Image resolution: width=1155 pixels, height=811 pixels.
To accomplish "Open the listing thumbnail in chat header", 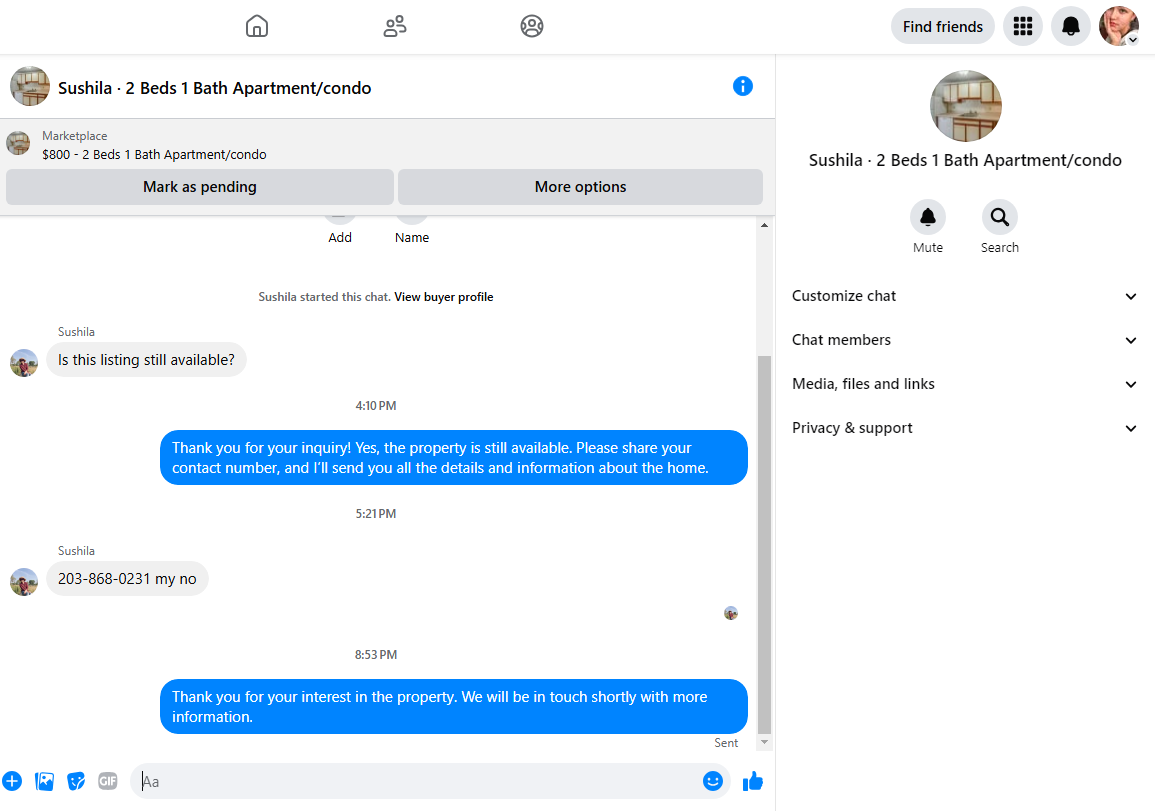I will tap(30, 86).
